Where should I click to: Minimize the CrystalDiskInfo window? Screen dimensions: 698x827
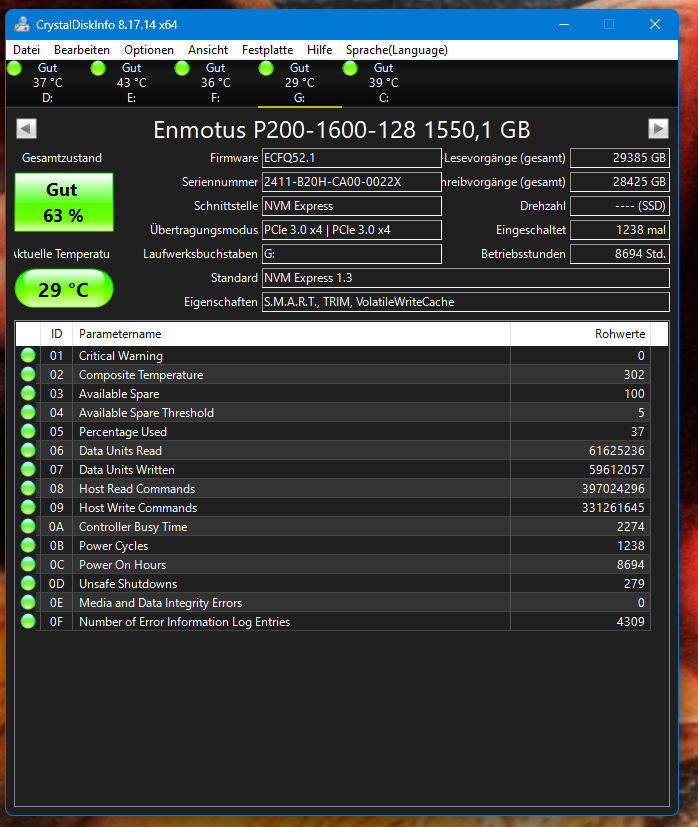(x=564, y=24)
